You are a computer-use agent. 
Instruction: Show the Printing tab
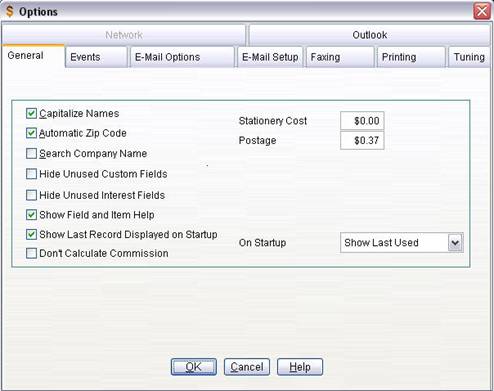click(x=411, y=57)
